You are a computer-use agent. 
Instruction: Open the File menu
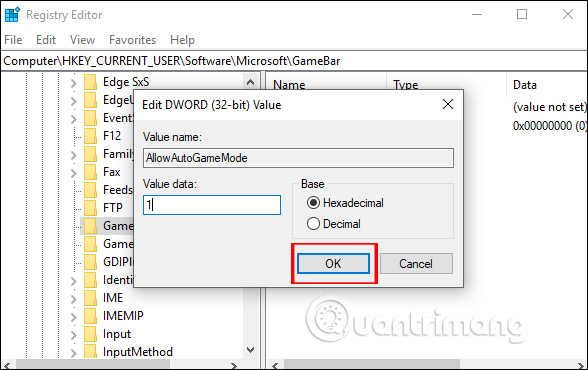click(13, 40)
